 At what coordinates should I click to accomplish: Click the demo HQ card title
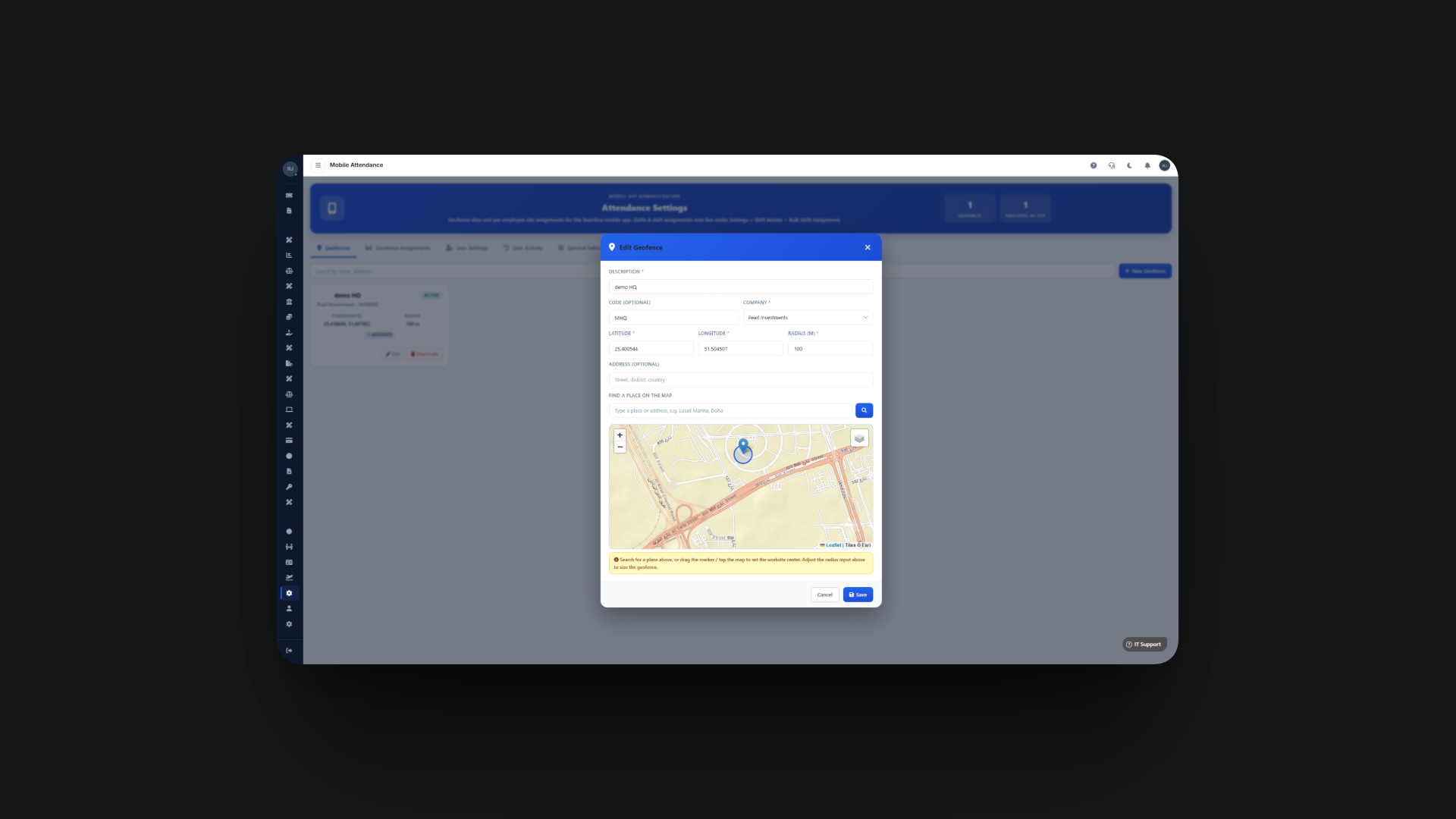click(347, 296)
